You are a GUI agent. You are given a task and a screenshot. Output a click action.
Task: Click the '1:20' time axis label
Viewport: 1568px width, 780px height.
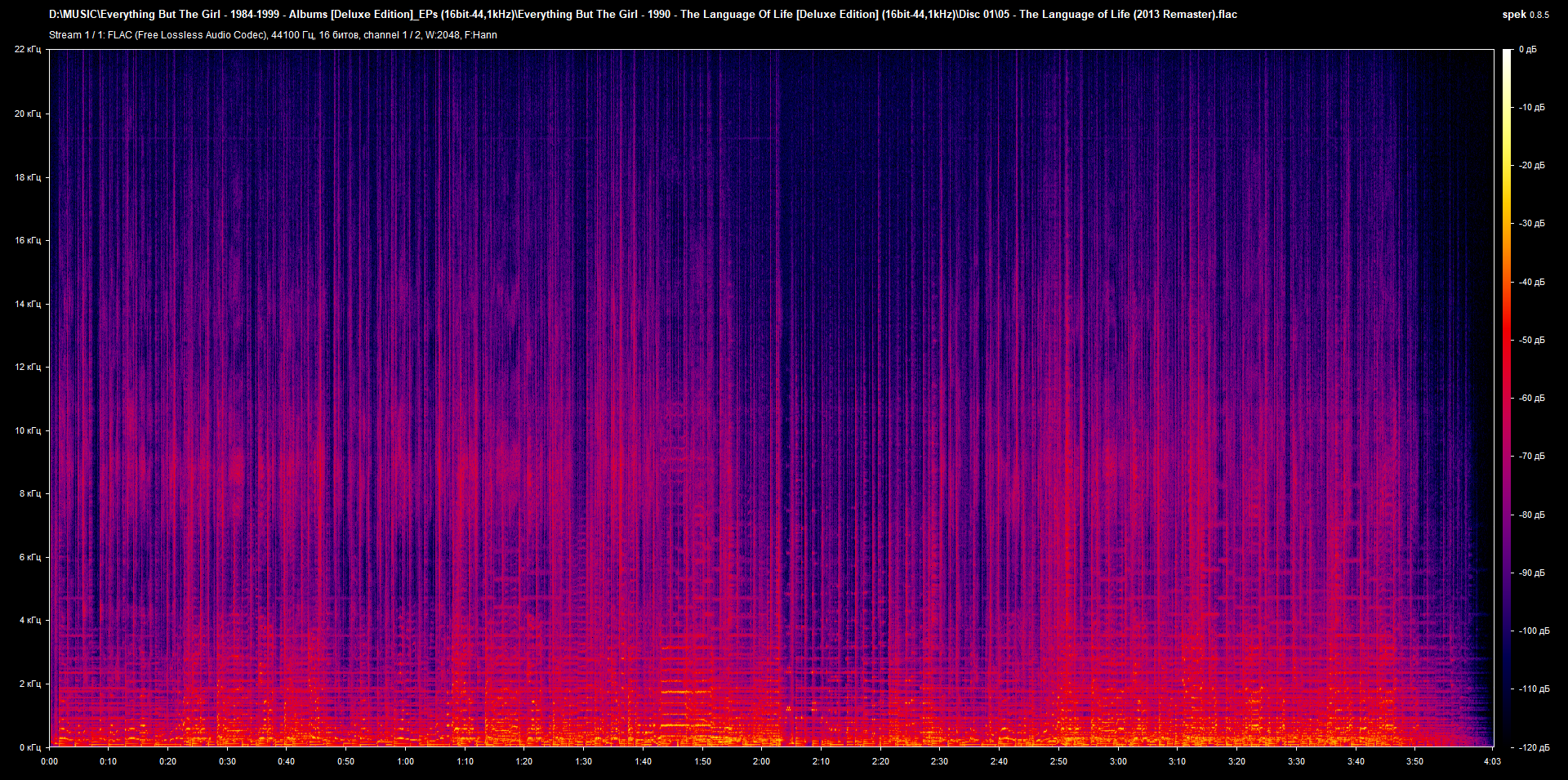[x=524, y=761]
